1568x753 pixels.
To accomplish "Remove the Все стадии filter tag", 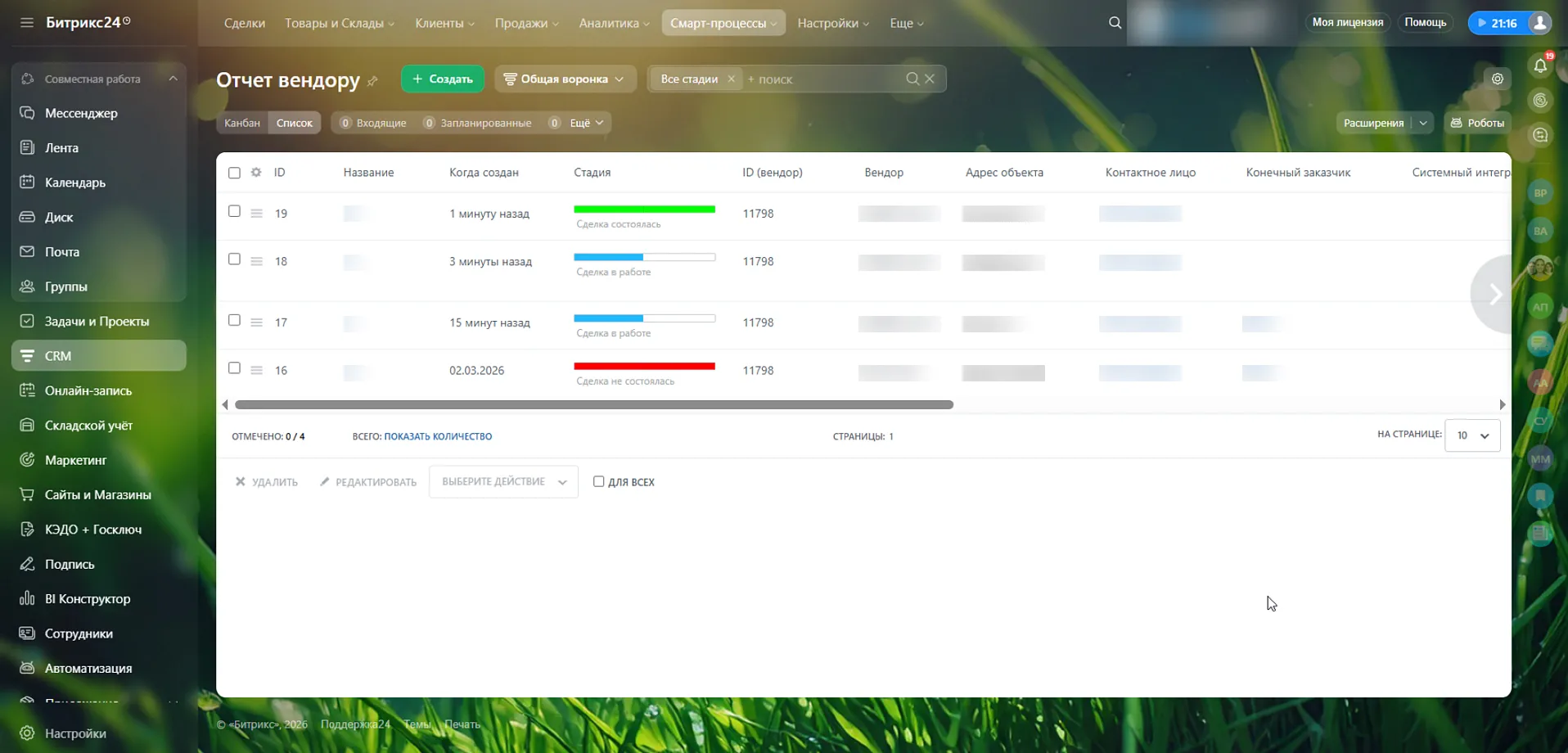I will (731, 79).
